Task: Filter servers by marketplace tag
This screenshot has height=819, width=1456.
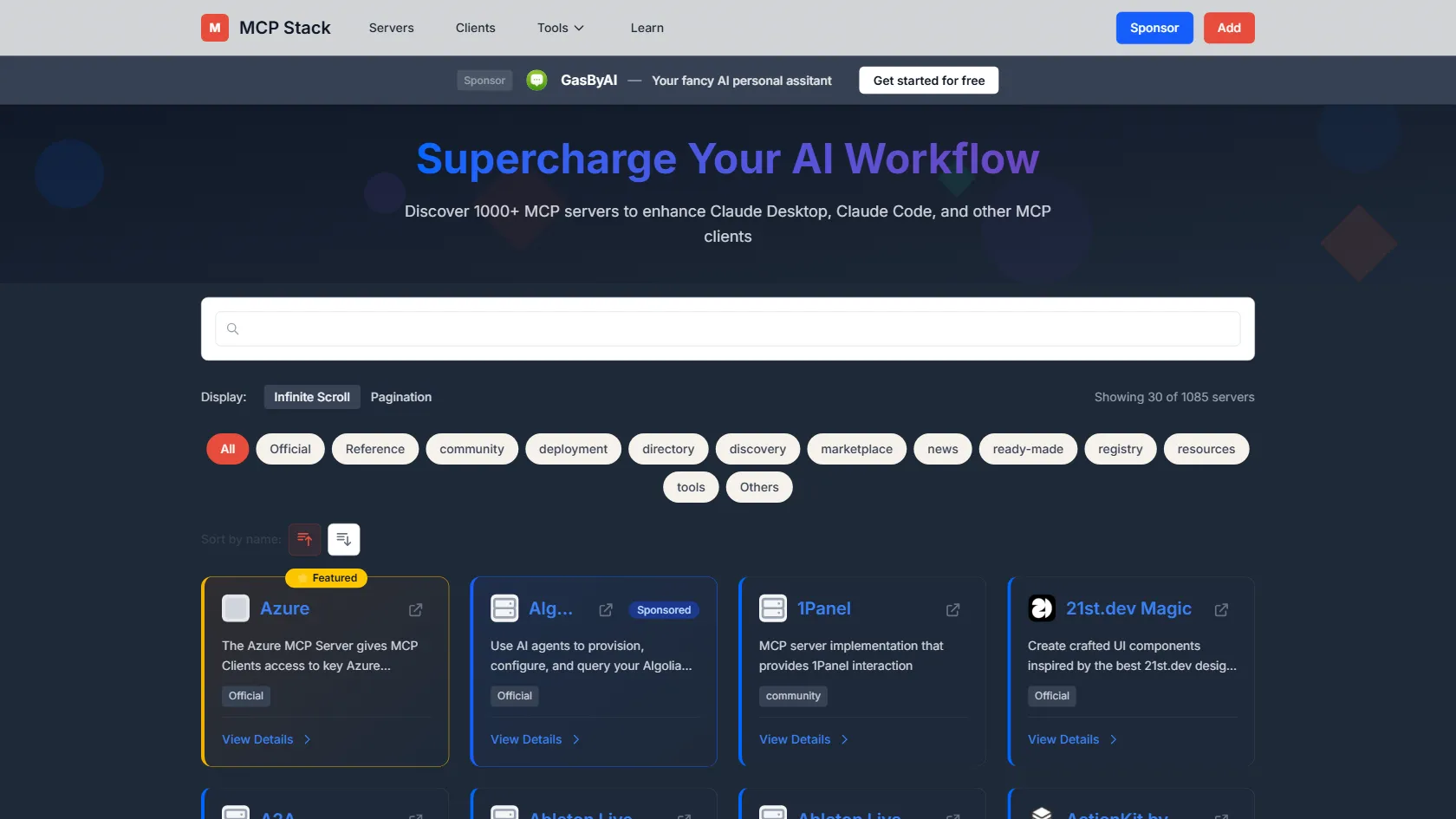Action: (x=857, y=449)
